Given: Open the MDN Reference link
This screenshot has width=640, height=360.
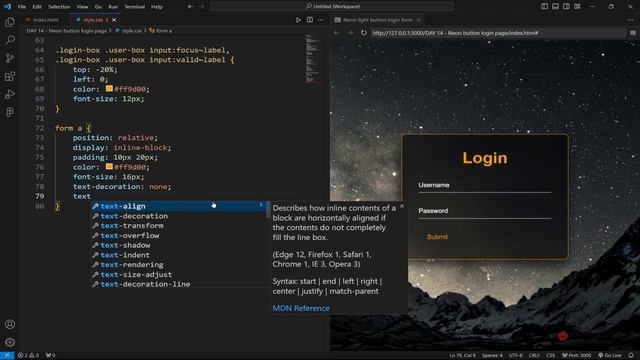Looking at the screenshot, I should [x=301, y=308].
